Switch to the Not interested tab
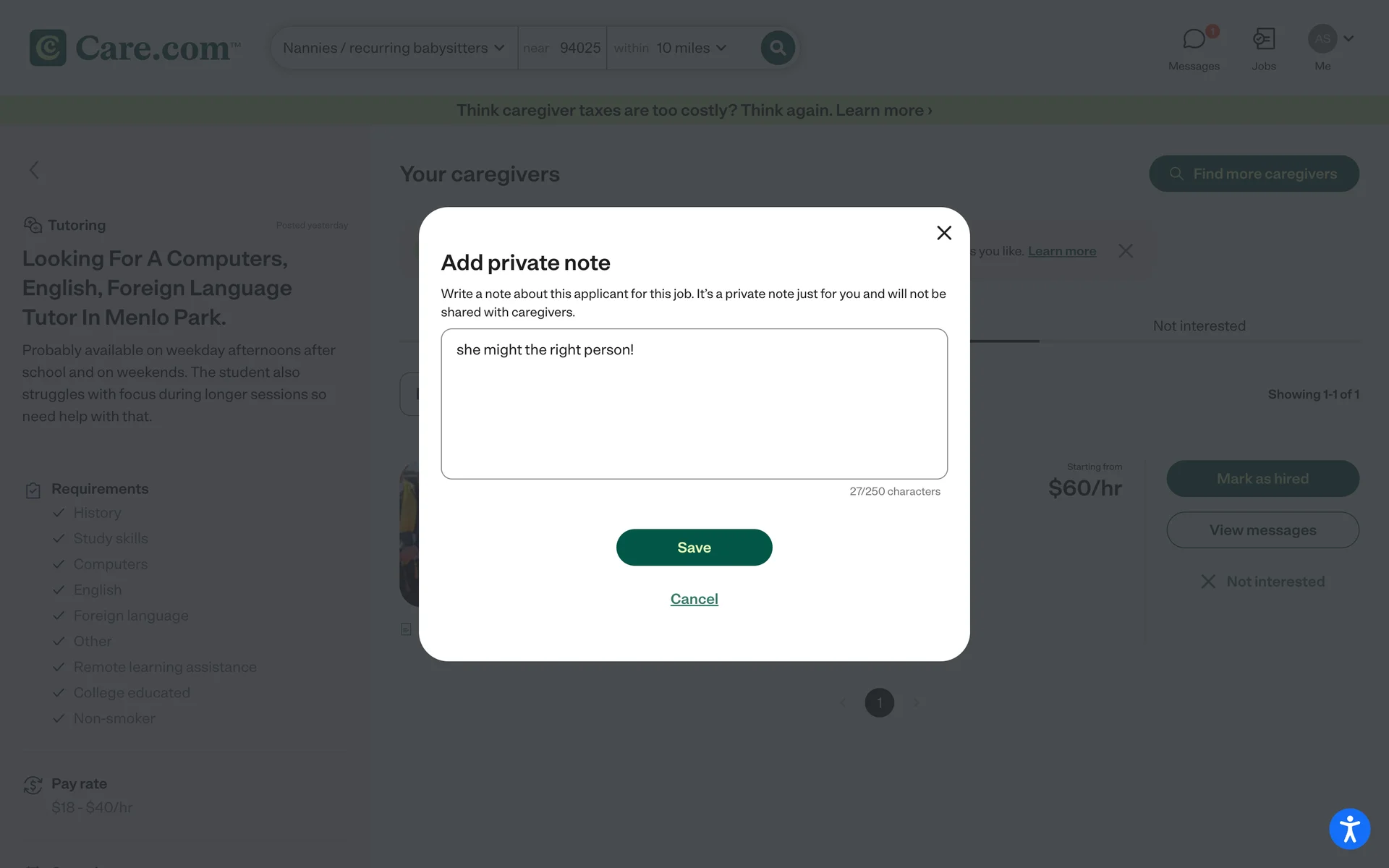Screen dimensions: 1389x868 click(1199, 326)
